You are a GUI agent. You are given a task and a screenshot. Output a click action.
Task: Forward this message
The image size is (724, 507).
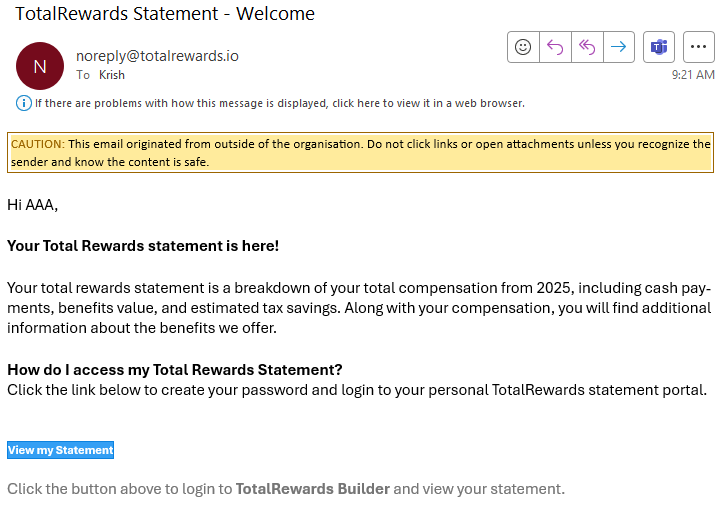click(x=619, y=47)
